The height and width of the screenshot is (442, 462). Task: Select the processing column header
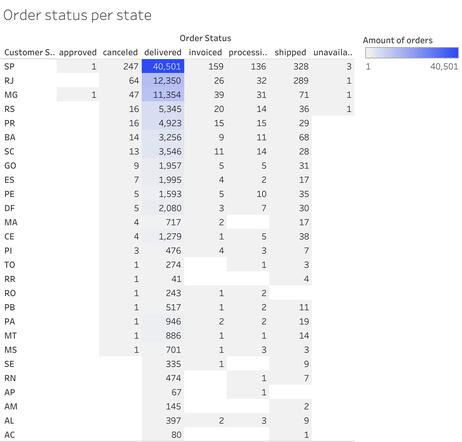(248, 52)
